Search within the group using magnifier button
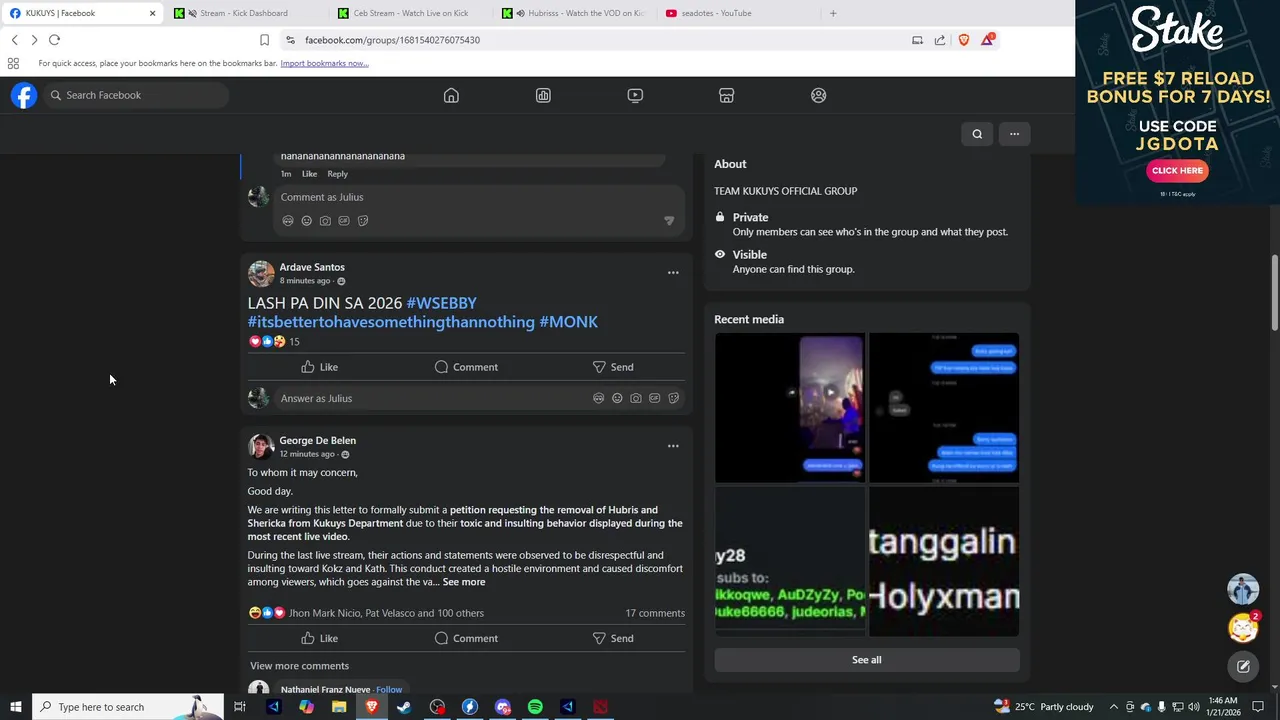This screenshot has width=1280, height=720. [x=977, y=134]
